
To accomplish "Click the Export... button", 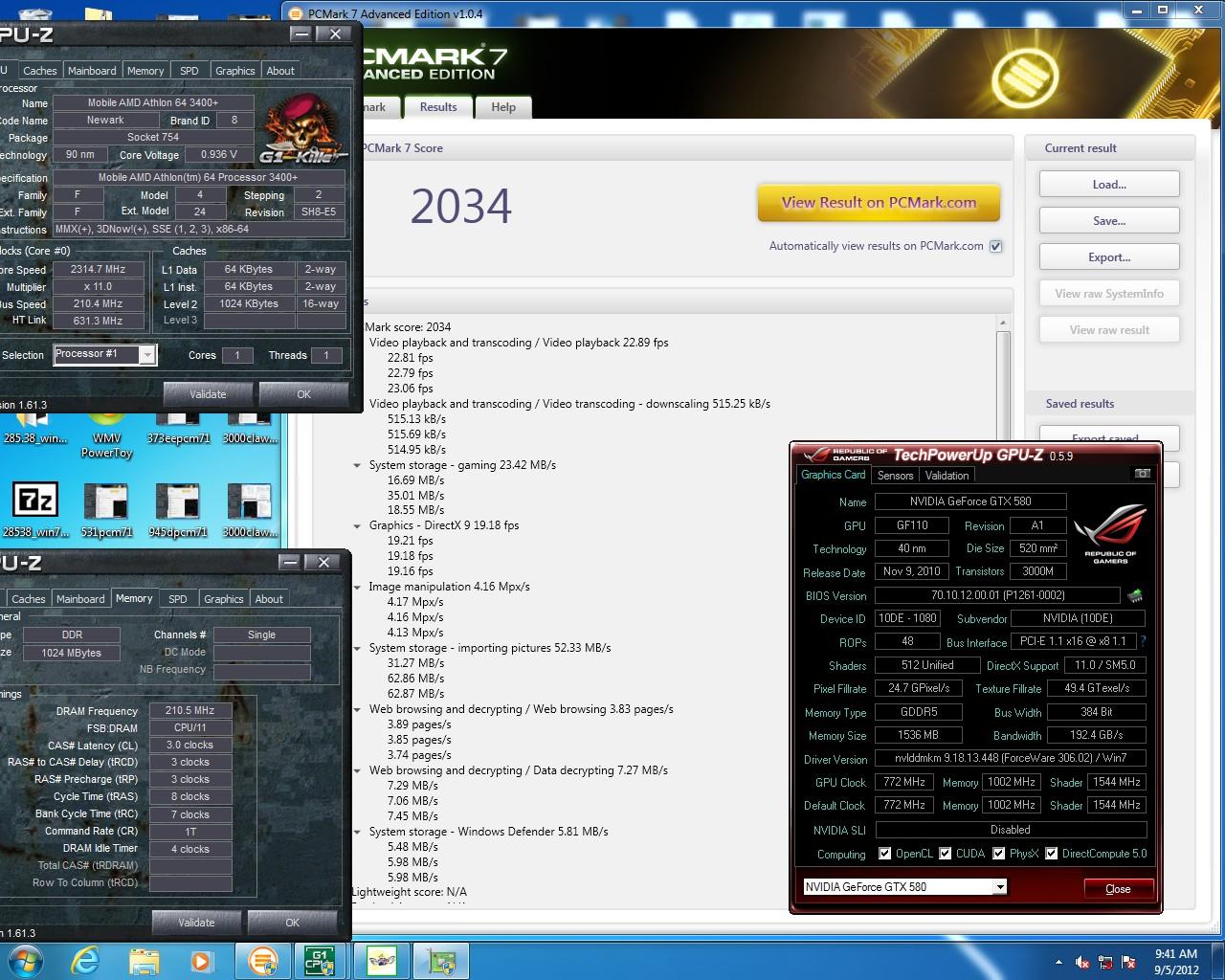I will 1109,257.
